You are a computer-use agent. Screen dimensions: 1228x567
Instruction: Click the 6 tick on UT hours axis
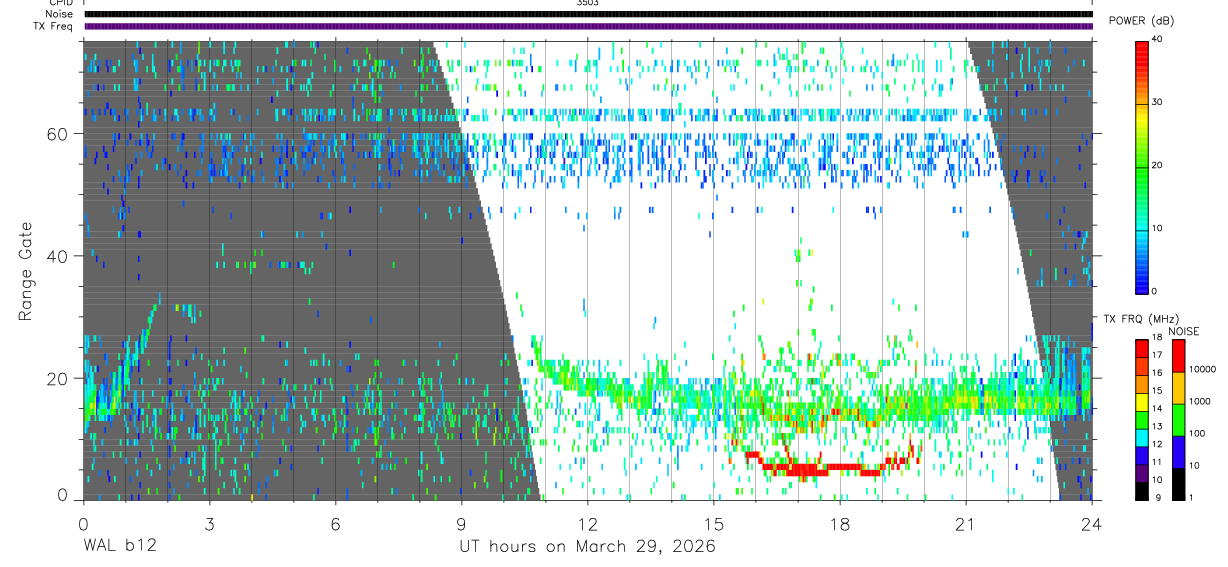tap(336, 523)
